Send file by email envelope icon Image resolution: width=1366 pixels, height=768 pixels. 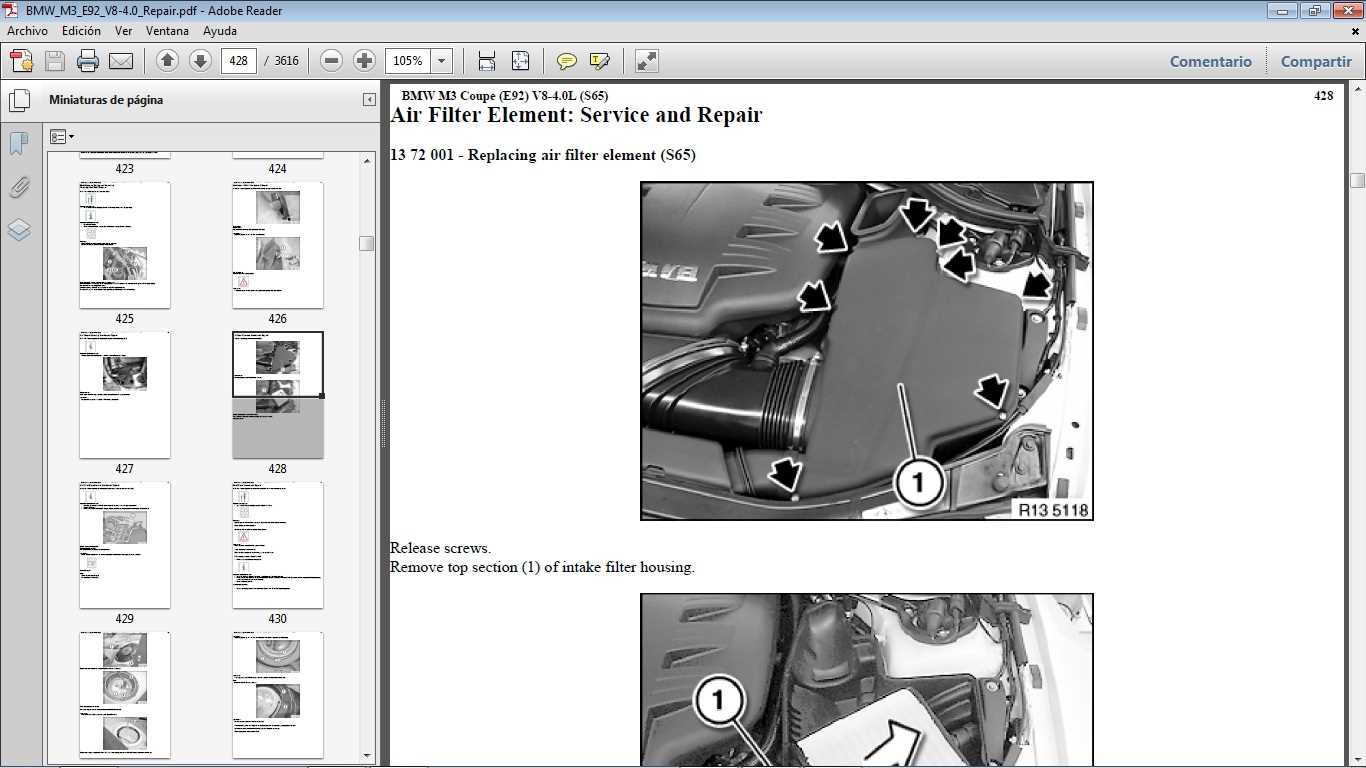point(121,61)
